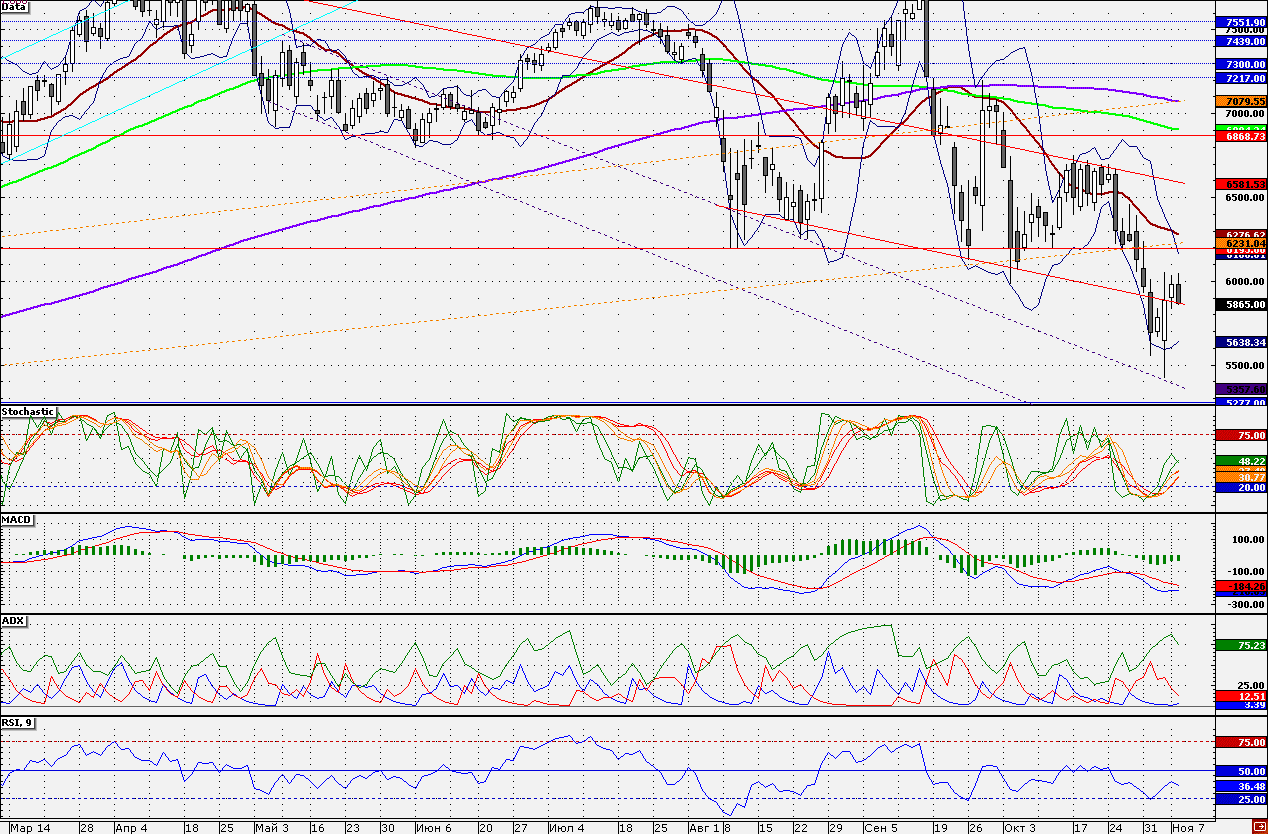Viewport: 1268px width, 834px height.
Task: Click the 36.48 RSI value label
Action: click(1240, 787)
